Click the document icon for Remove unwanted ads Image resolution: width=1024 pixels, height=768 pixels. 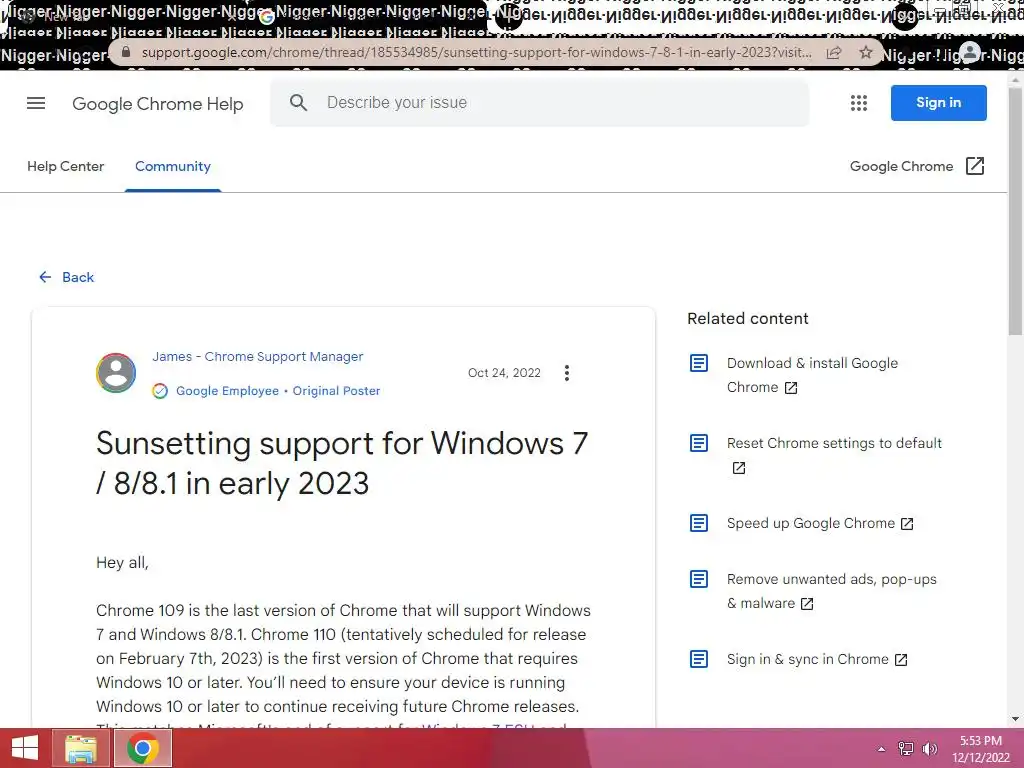click(x=699, y=579)
